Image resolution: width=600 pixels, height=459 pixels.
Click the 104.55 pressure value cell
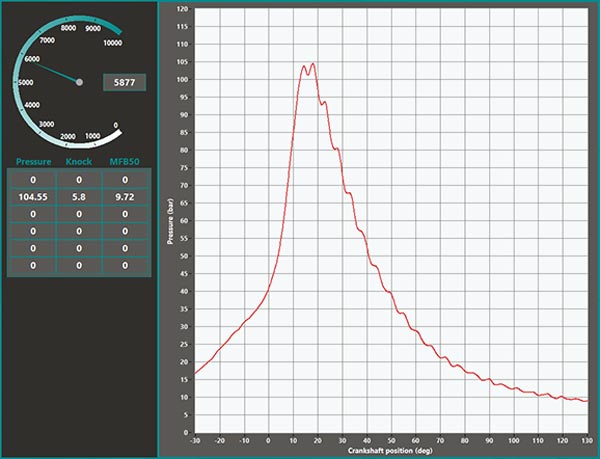pyautogui.click(x=33, y=198)
